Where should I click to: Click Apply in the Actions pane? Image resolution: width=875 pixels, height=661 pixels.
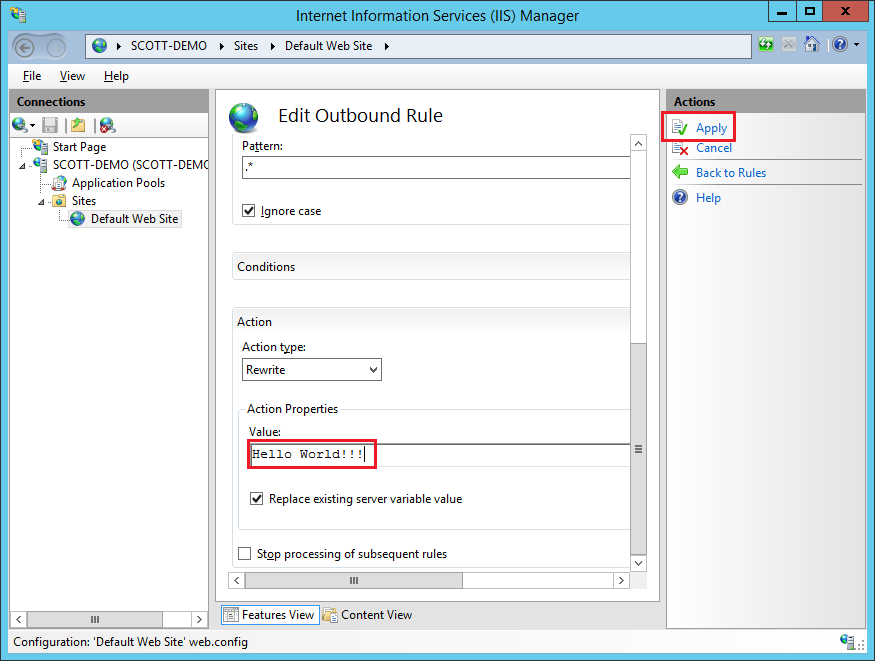click(711, 128)
